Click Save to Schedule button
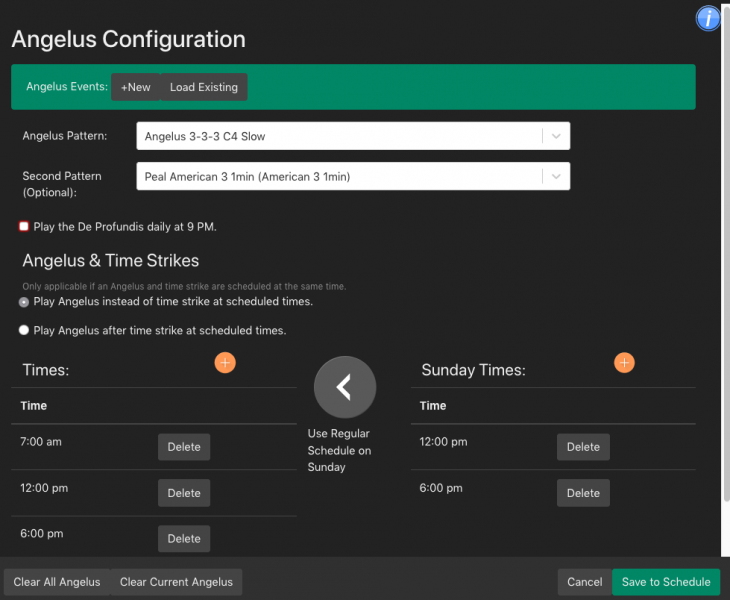Viewport: 730px width, 600px height. pos(665,582)
